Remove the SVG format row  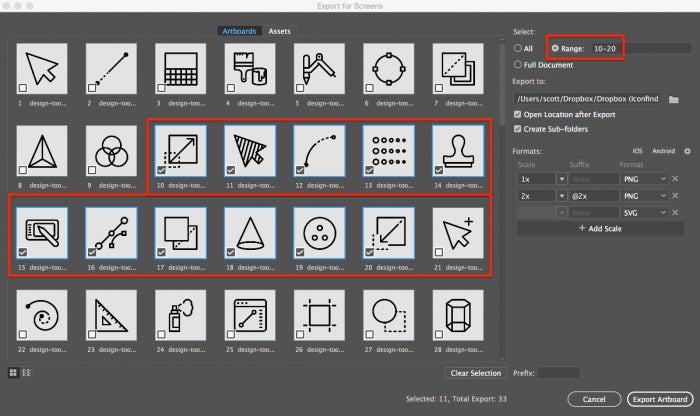[x=675, y=212]
